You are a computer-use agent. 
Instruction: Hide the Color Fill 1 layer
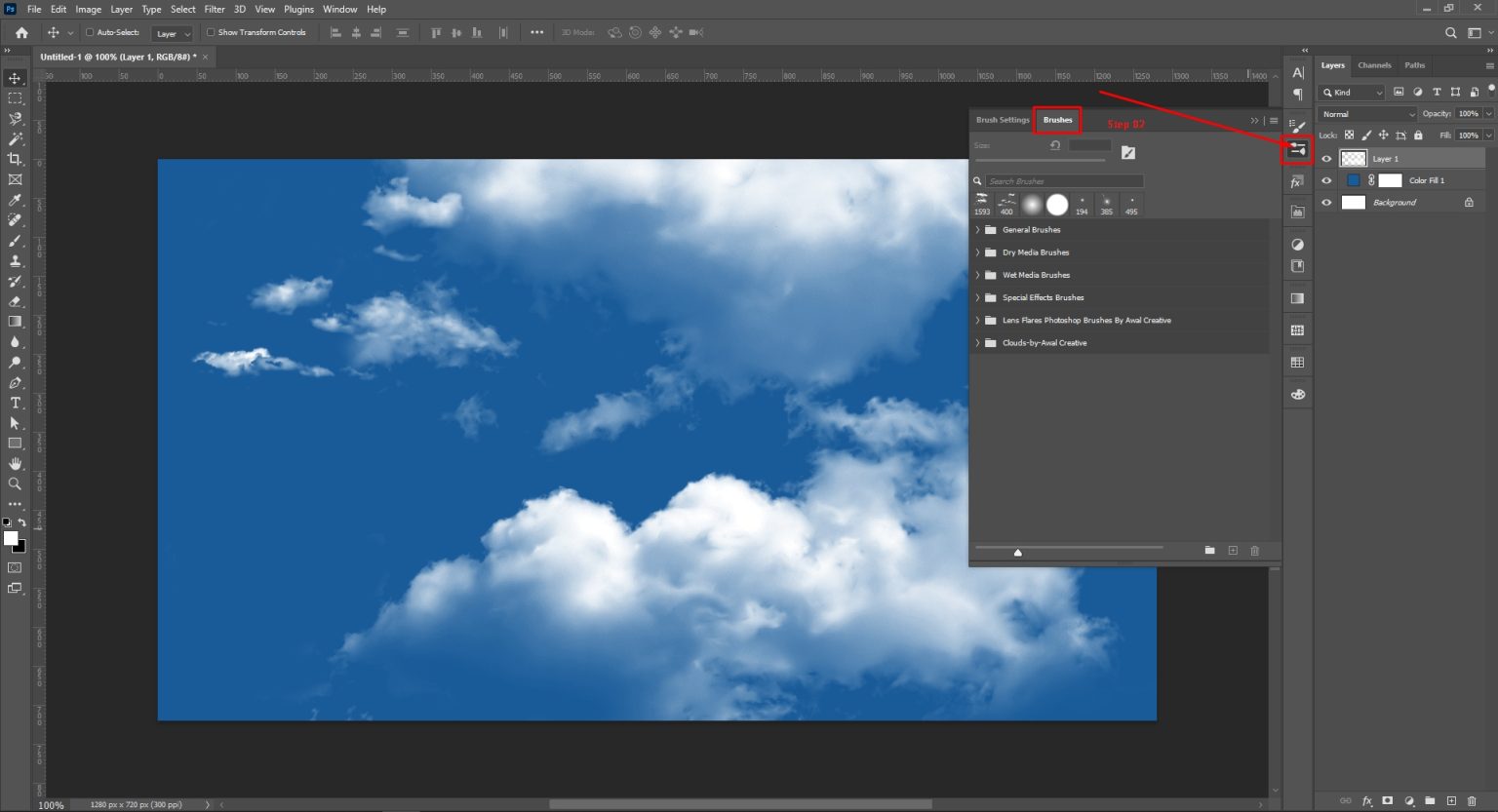point(1326,180)
